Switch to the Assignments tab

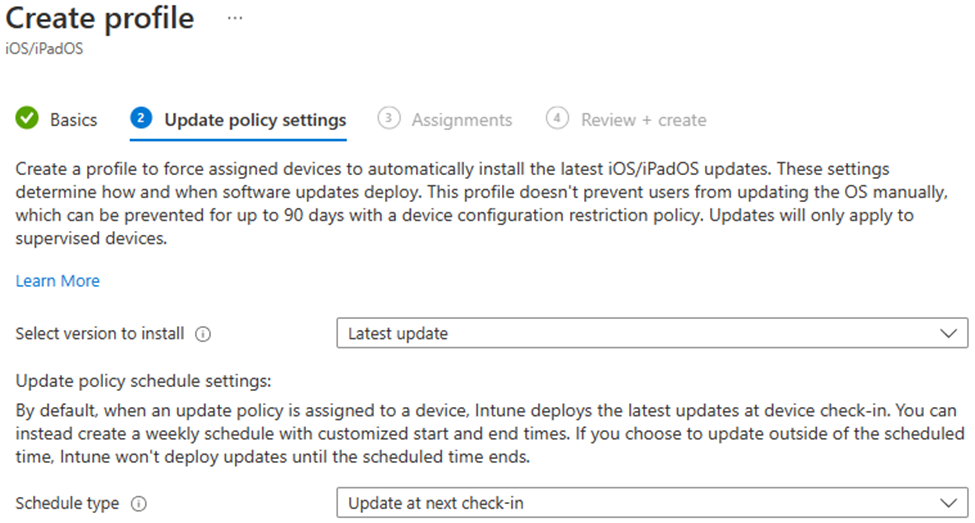tap(462, 119)
